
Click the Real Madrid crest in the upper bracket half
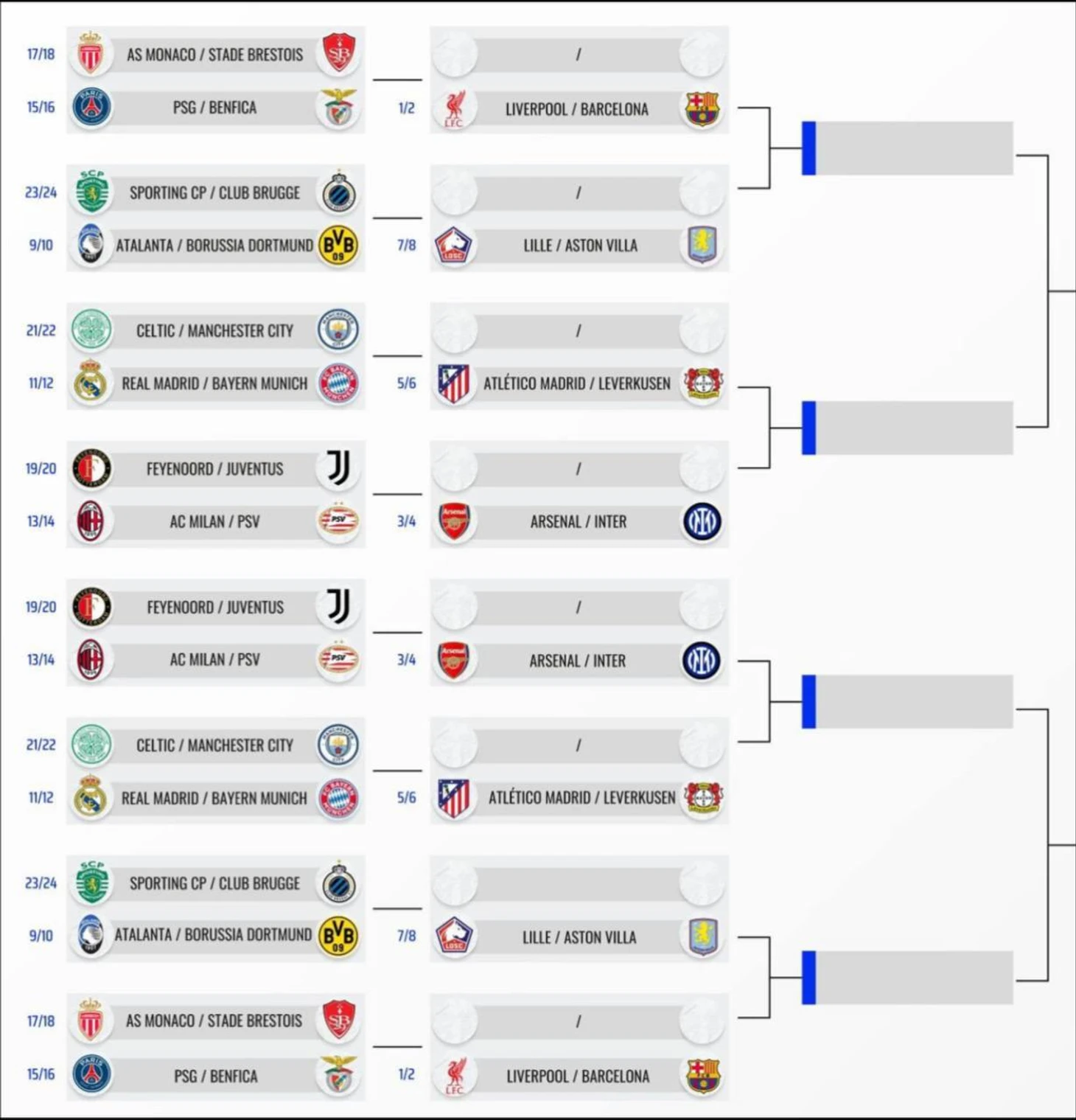(x=90, y=383)
